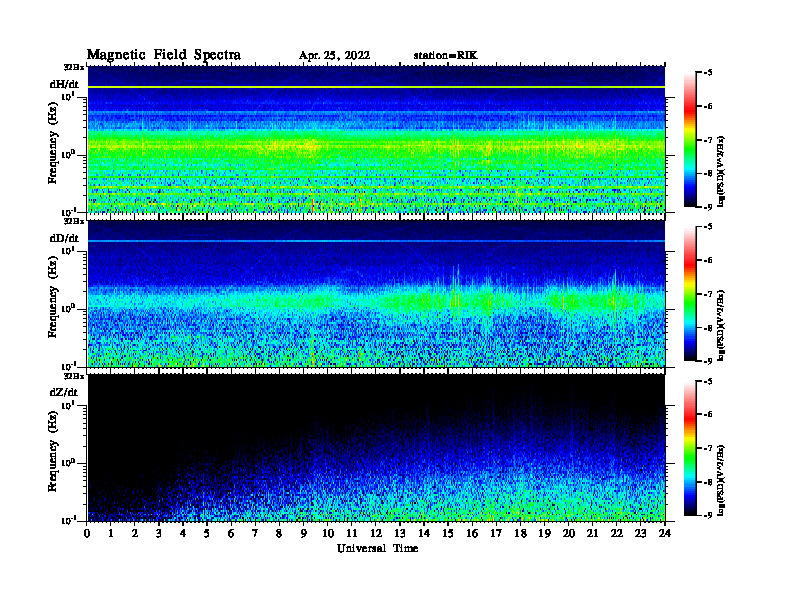Select the date "Apr. 25, 2022"
The image size is (792, 612).
(x=334, y=56)
